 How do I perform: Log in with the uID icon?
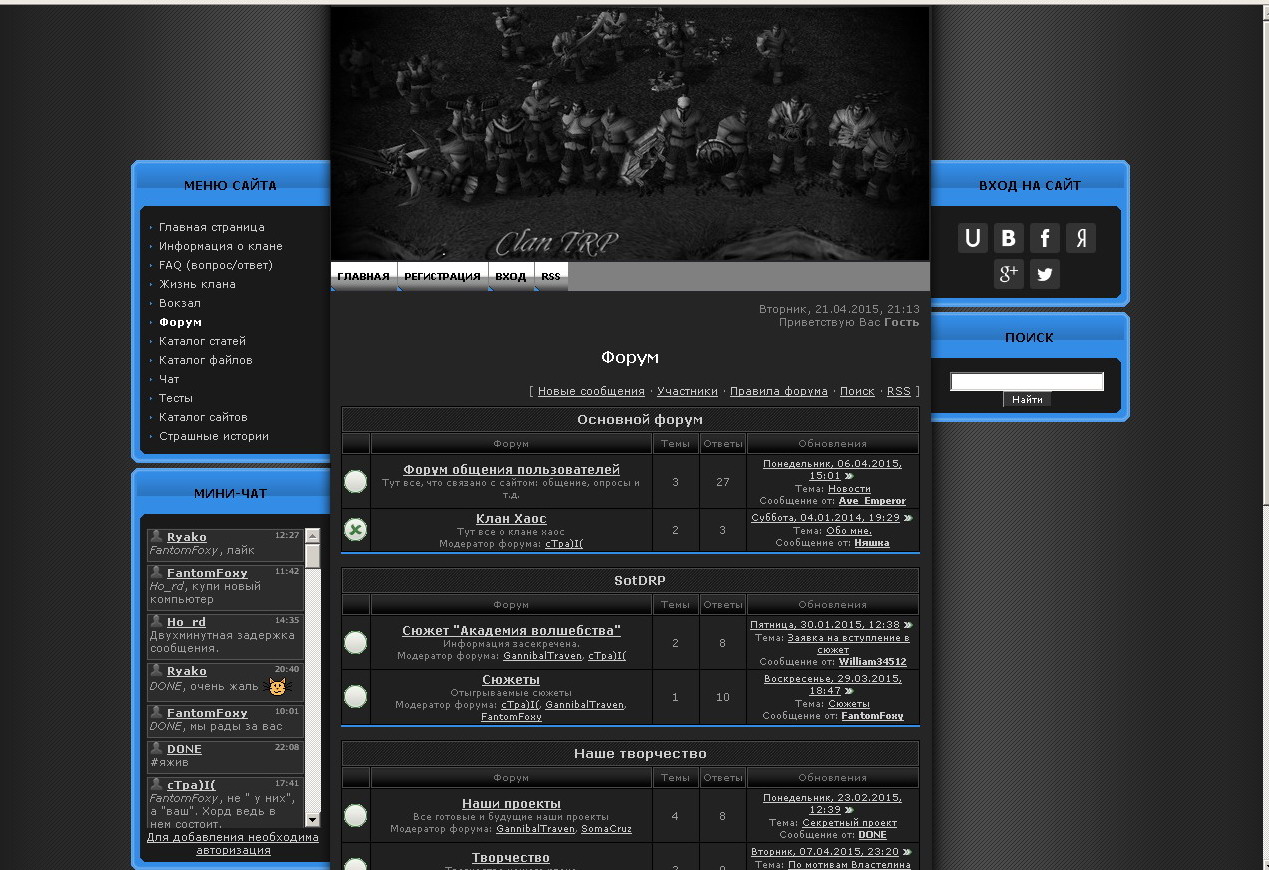[972, 238]
